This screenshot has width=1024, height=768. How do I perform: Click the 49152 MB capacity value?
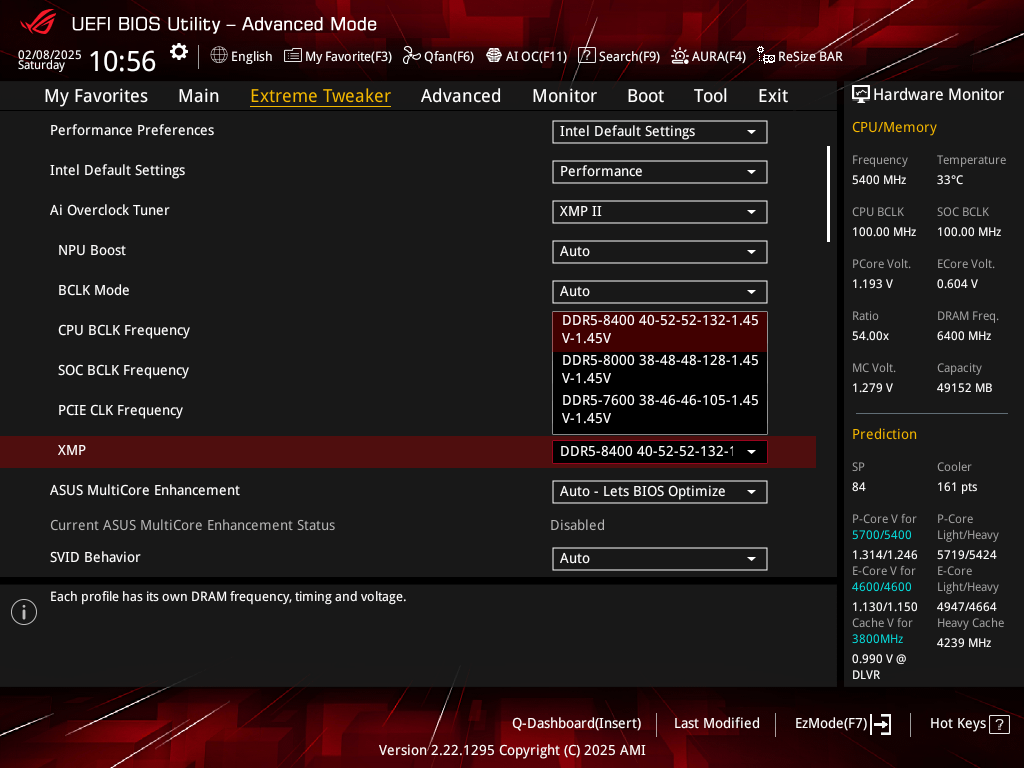tap(964, 388)
